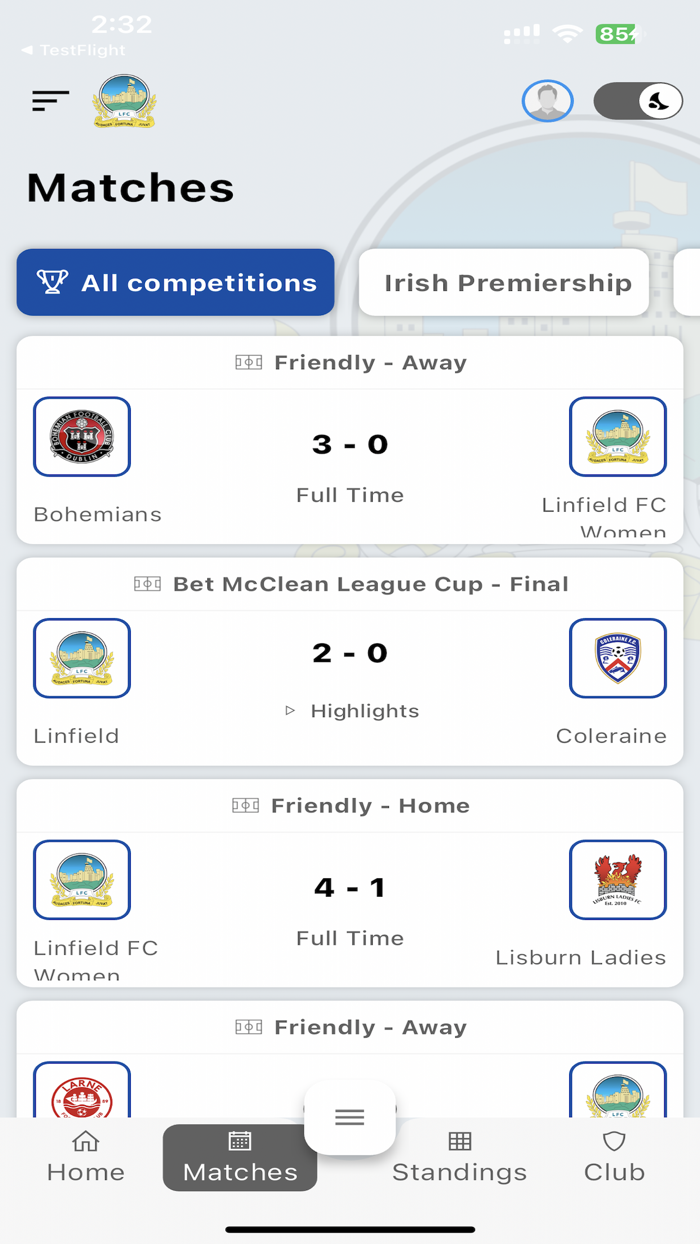Tap the Bohemians club crest
The image size is (700, 1244).
point(81,437)
